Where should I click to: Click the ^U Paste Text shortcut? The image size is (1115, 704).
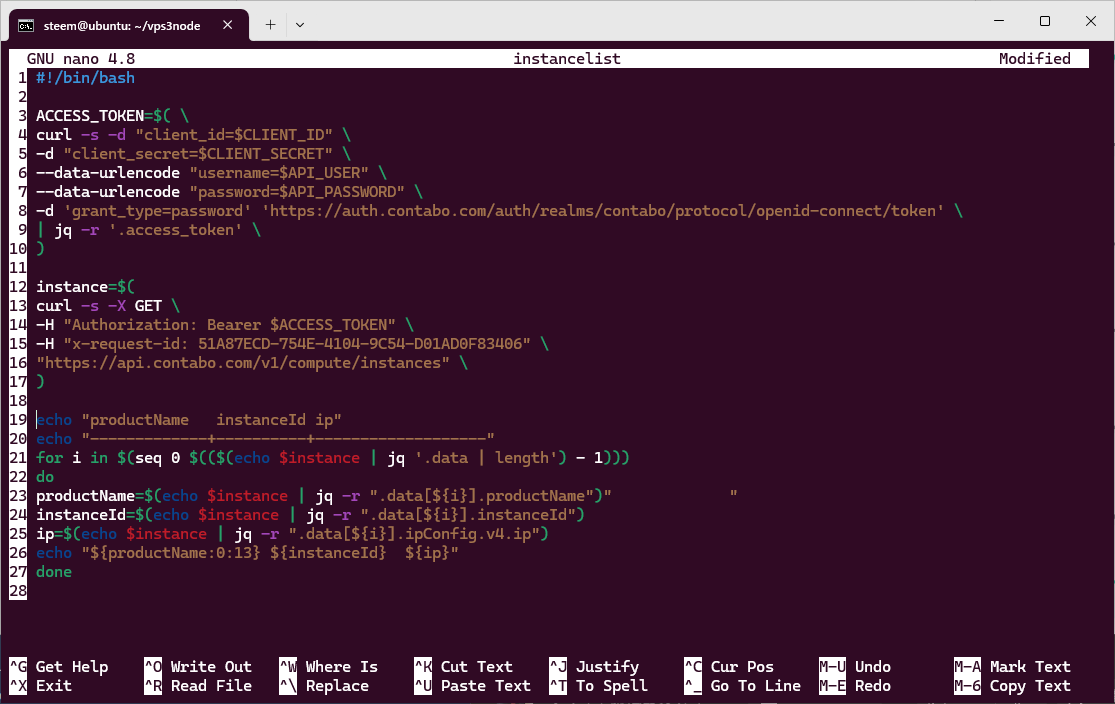pos(472,686)
